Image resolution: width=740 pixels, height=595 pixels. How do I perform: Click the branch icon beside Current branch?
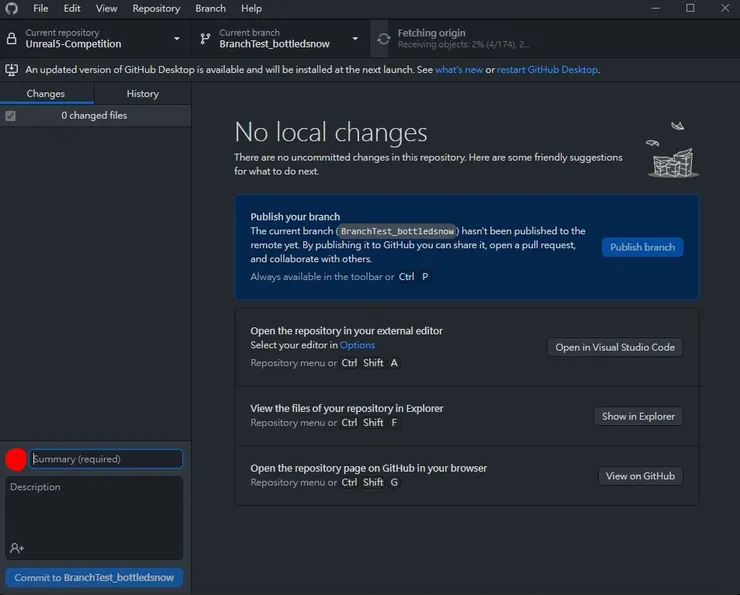click(x=205, y=39)
